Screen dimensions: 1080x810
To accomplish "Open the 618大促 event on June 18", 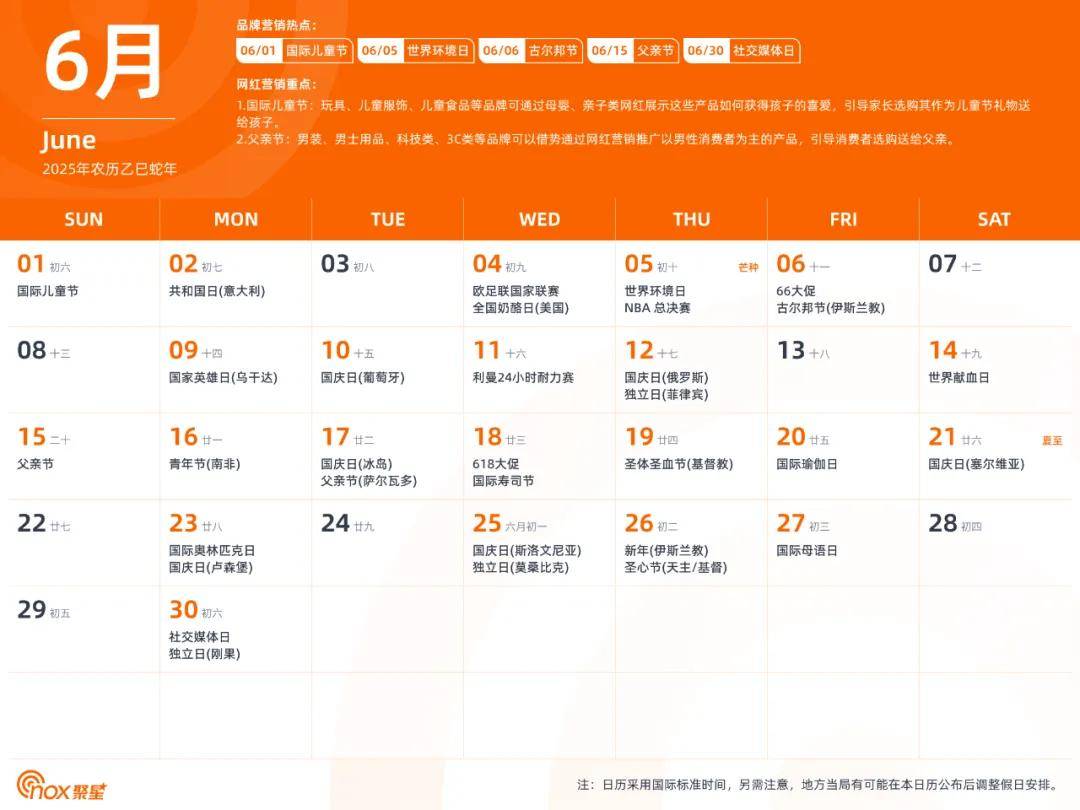I will tap(499, 464).
